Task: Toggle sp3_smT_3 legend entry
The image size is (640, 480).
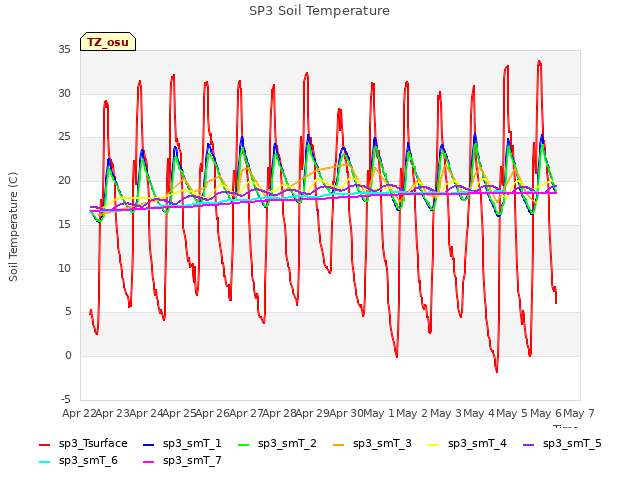Action: point(372,444)
